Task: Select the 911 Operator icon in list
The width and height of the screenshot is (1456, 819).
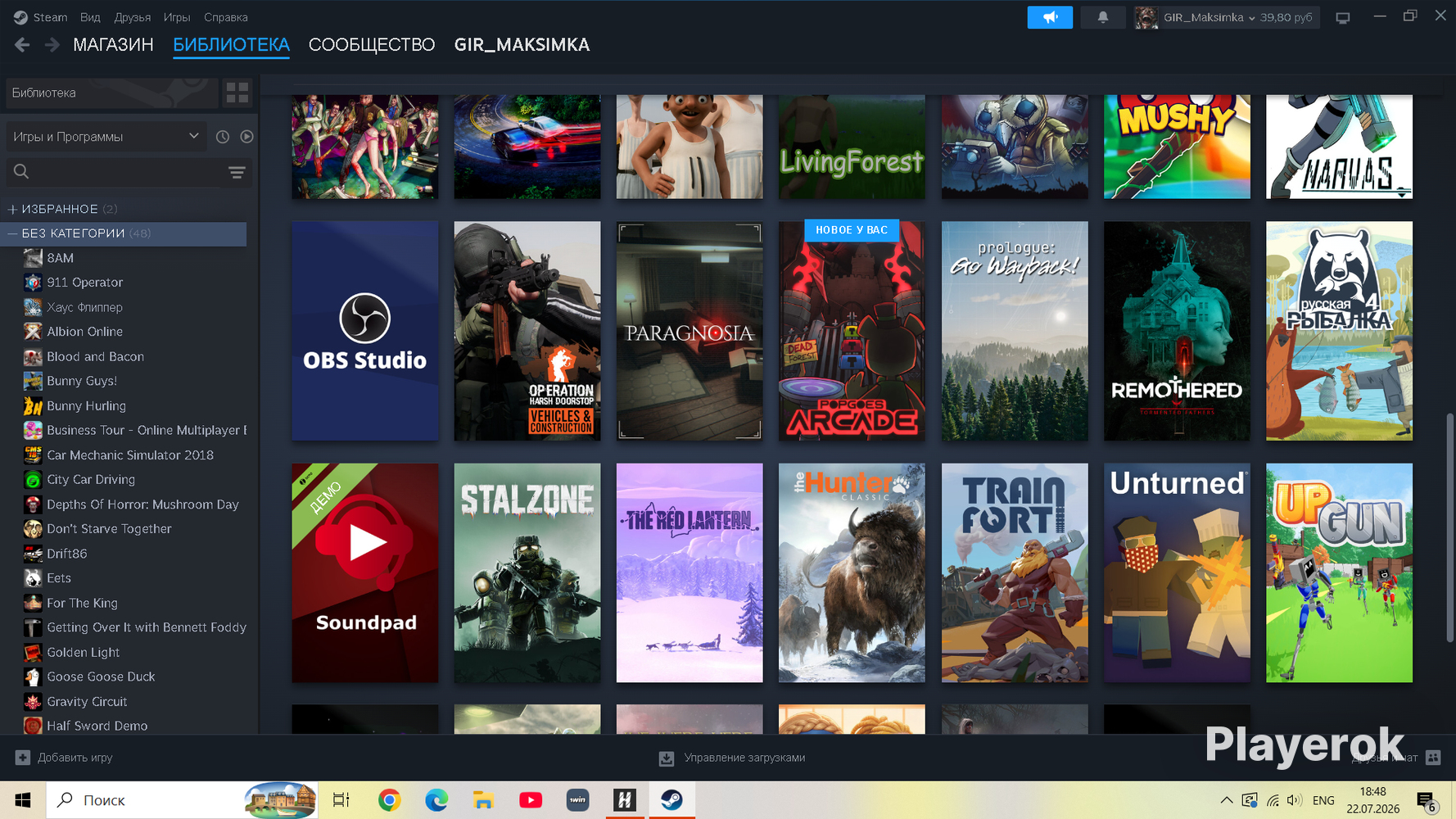Action: coord(33,283)
